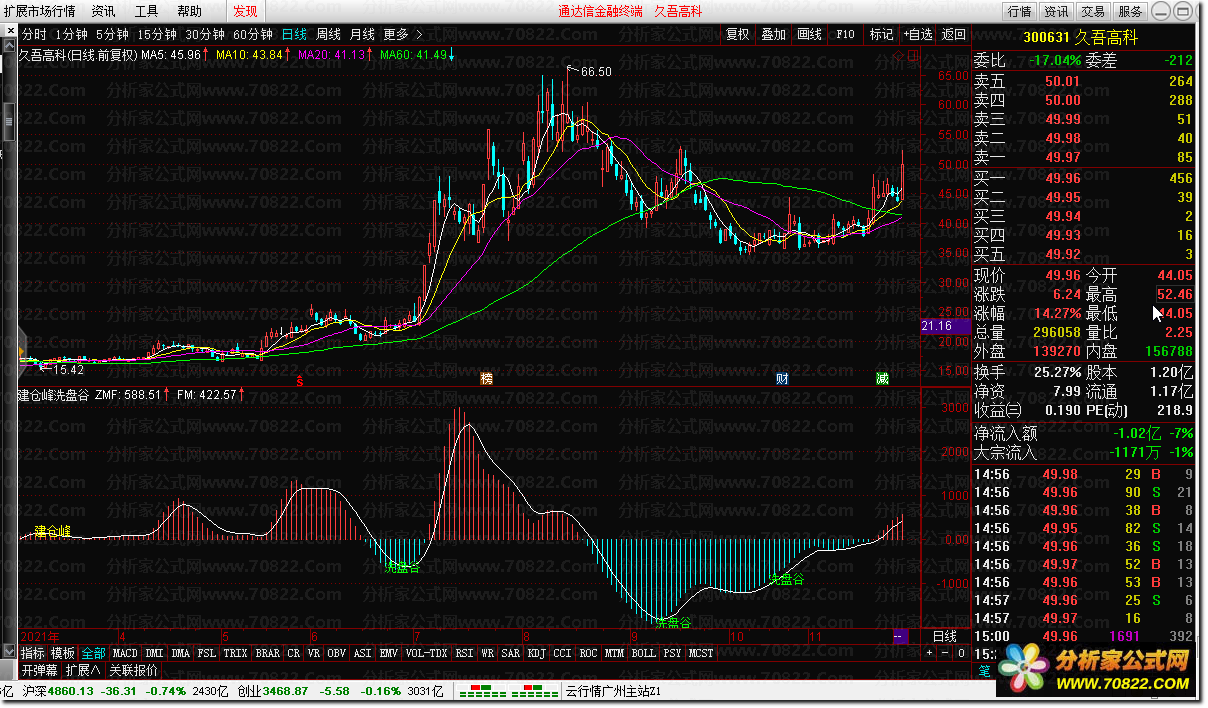Open the 帮助 menu
The height and width of the screenshot is (708, 1208).
point(189,11)
